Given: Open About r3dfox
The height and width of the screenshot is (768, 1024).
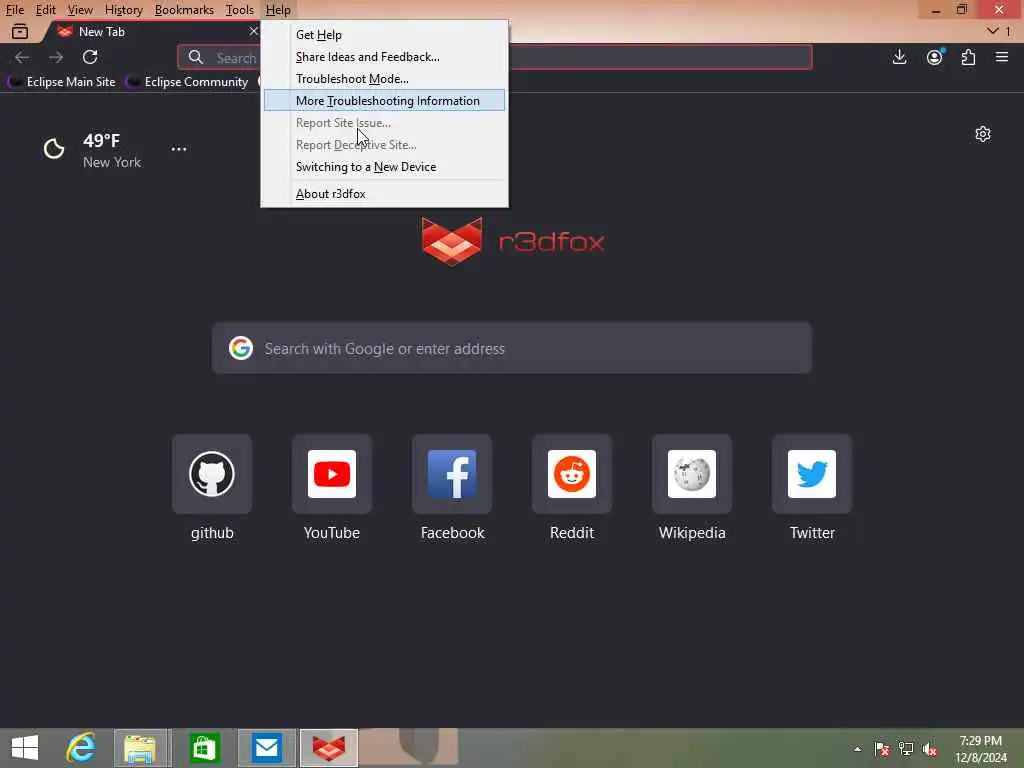Looking at the screenshot, I should click(384, 194).
